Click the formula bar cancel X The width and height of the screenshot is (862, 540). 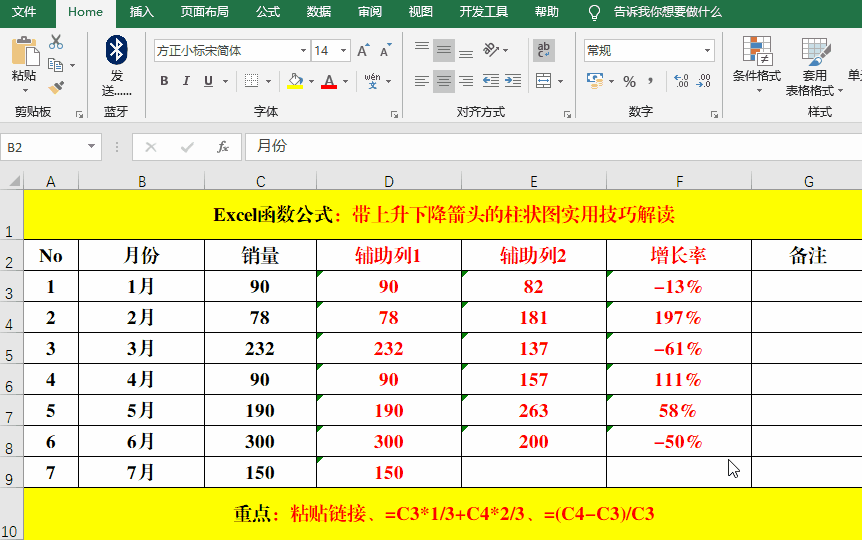click(151, 147)
